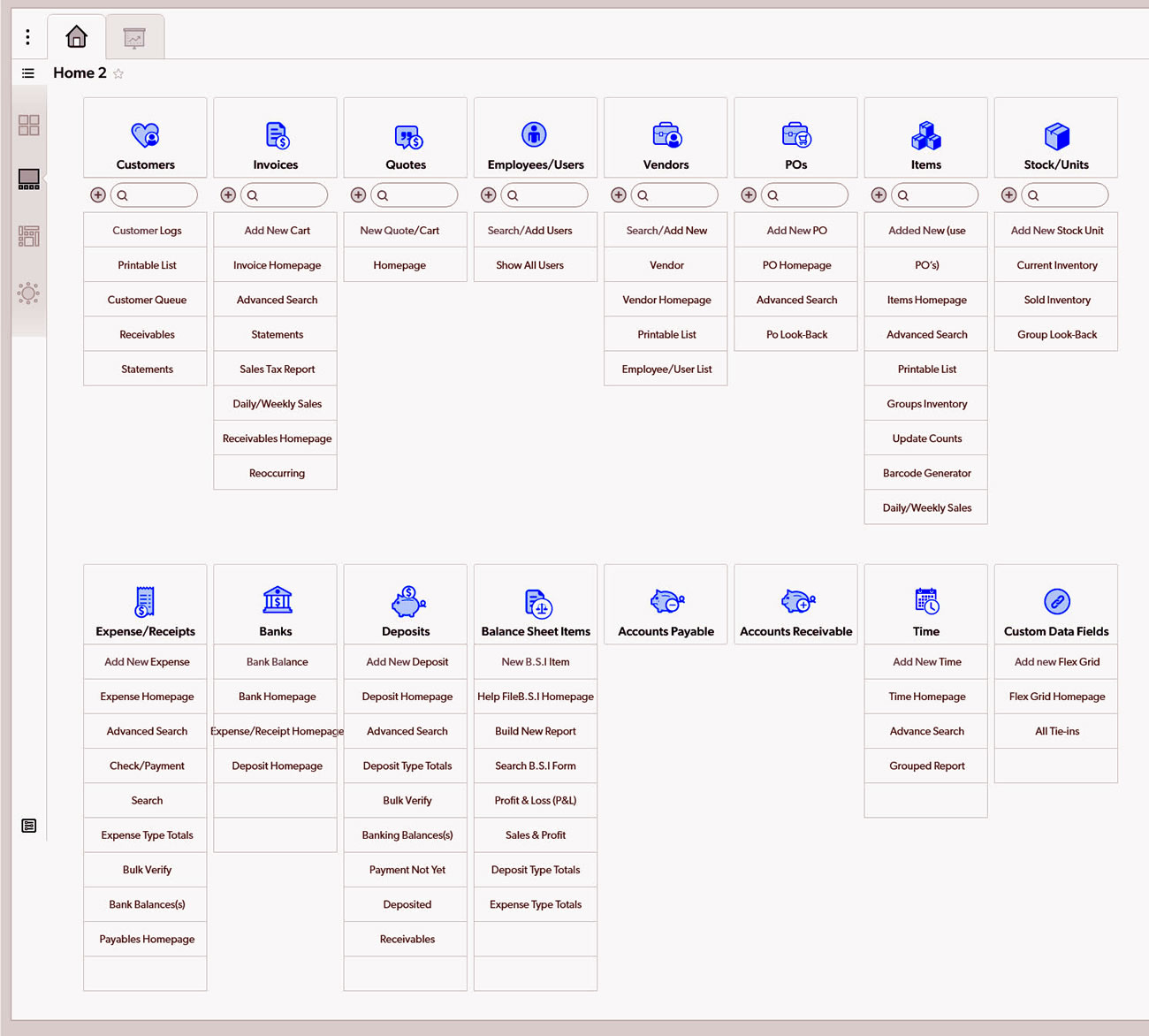Switch to the presentation chart tab
1149x1036 pixels.
point(134,37)
